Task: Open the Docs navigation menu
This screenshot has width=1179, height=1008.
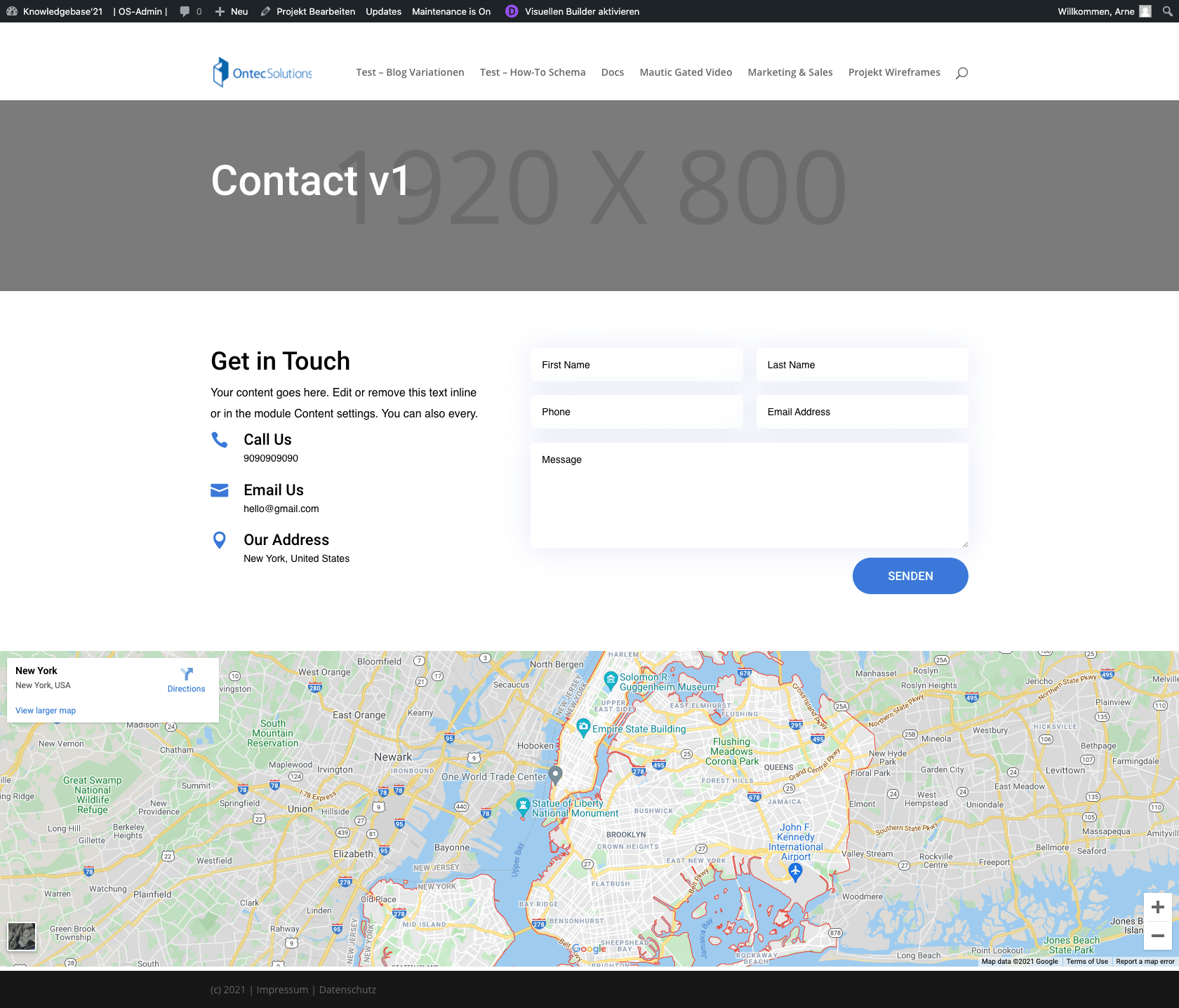Action: coord(612,72)
